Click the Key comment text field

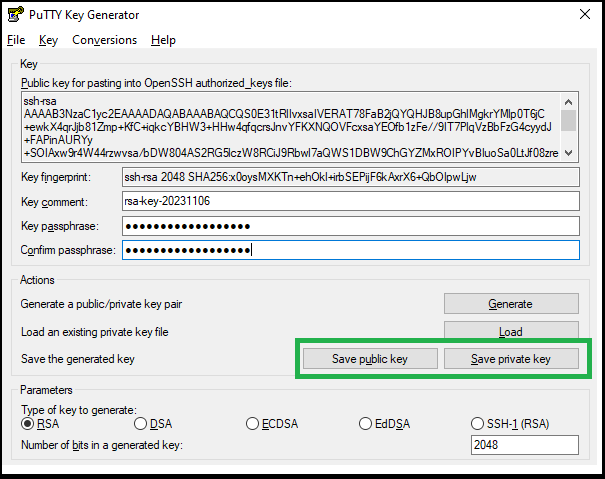[x=350, y=201]
